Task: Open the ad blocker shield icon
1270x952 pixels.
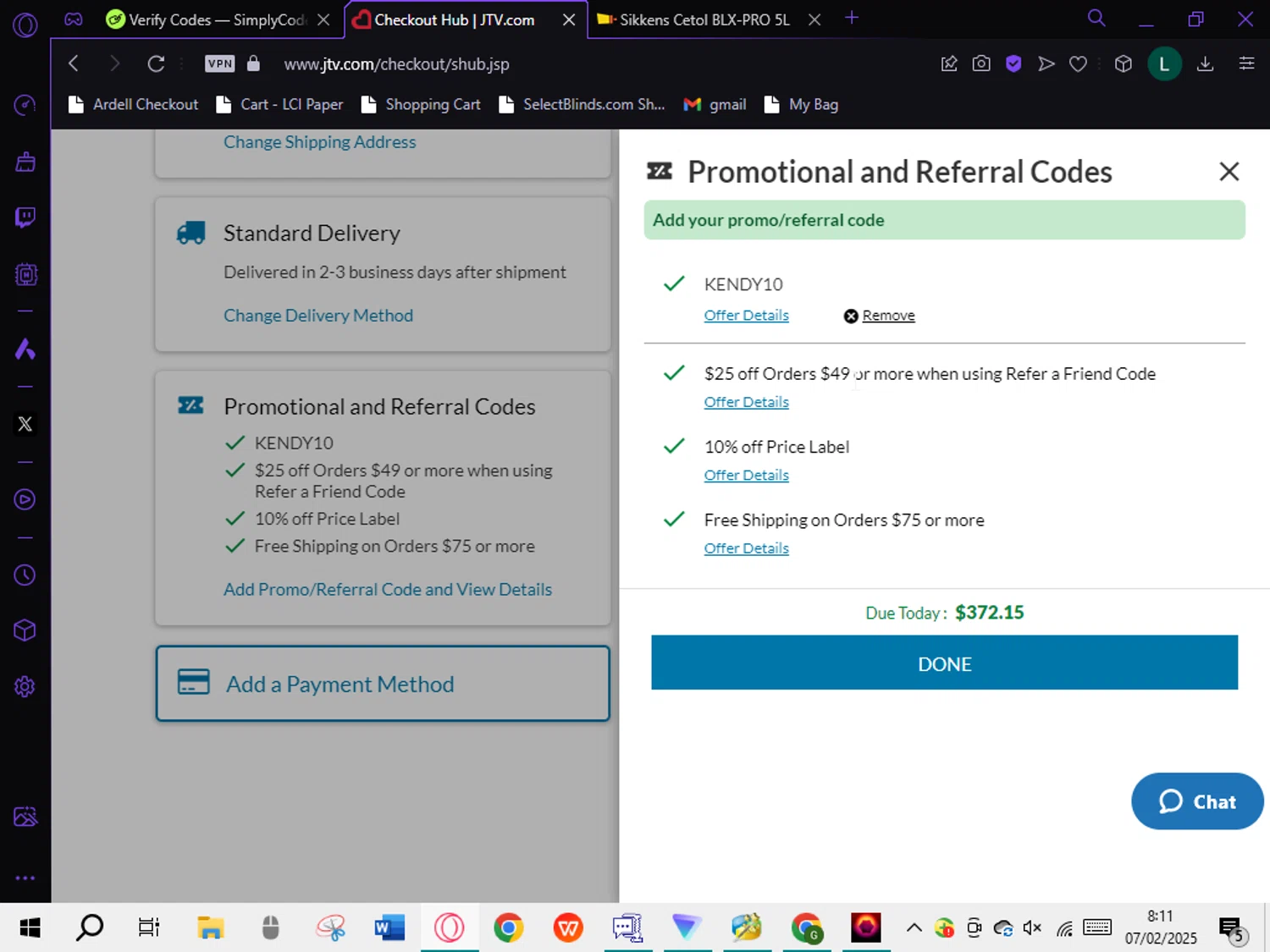Action: [1013, 63]
